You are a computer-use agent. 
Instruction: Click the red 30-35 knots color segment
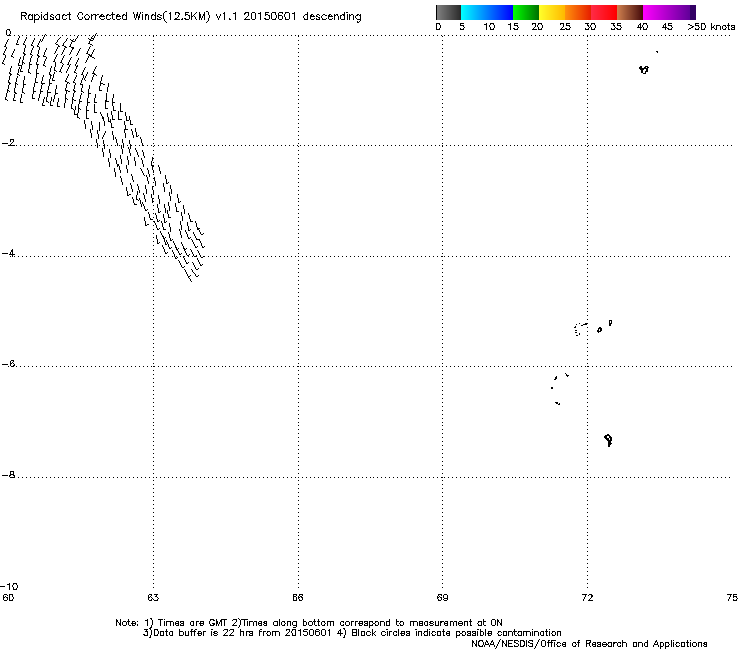pyautogui.click(x=604, y=12)
